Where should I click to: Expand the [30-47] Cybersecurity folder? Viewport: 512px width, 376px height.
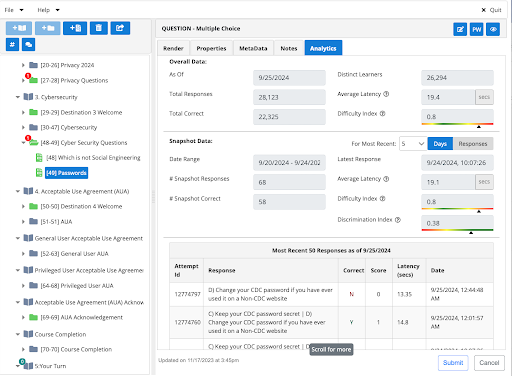[23, 127]
